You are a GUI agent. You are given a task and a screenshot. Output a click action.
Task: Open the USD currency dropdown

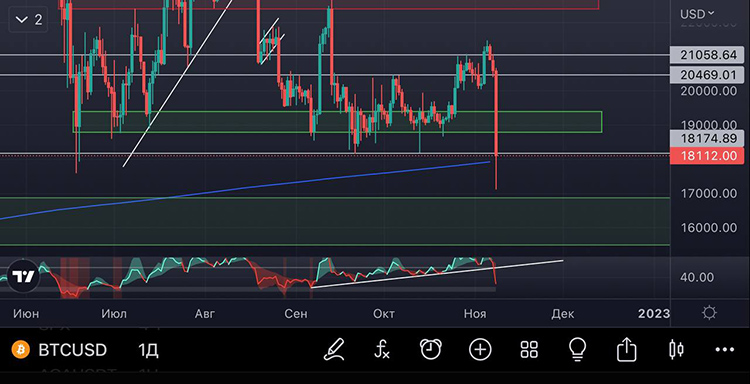pyautogui.click(x=697, y=14)
